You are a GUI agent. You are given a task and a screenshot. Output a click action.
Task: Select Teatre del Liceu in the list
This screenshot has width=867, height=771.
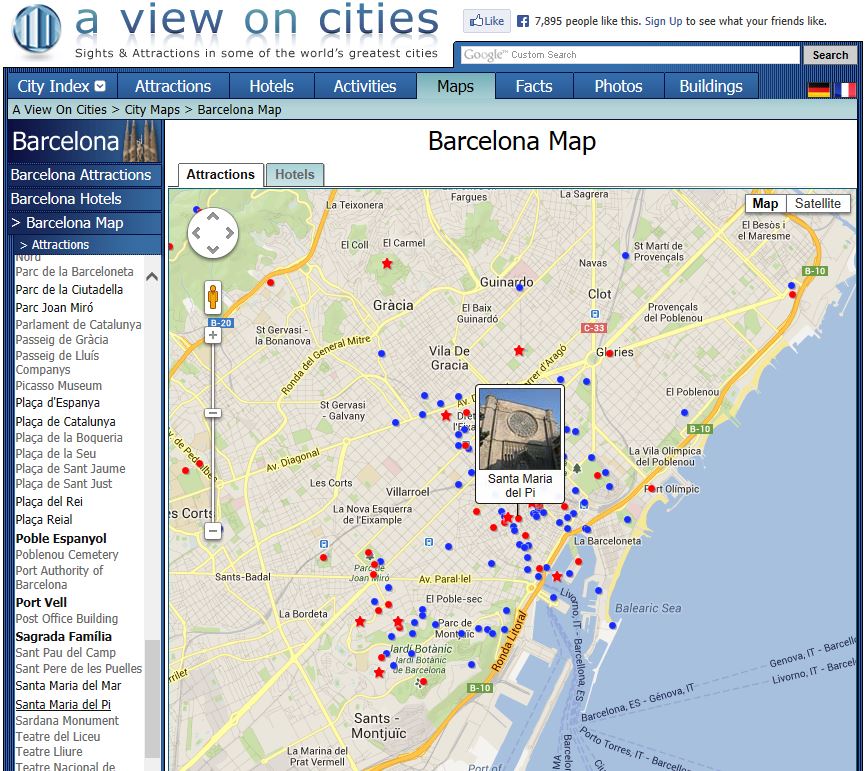pyautogui.click(x=58, y=737)
